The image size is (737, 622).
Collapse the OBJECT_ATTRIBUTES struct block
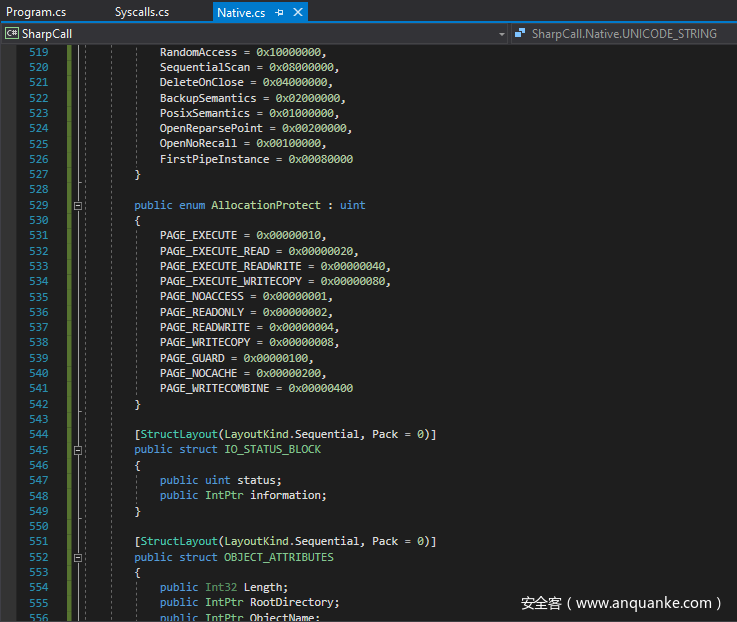tap(76, 557)
